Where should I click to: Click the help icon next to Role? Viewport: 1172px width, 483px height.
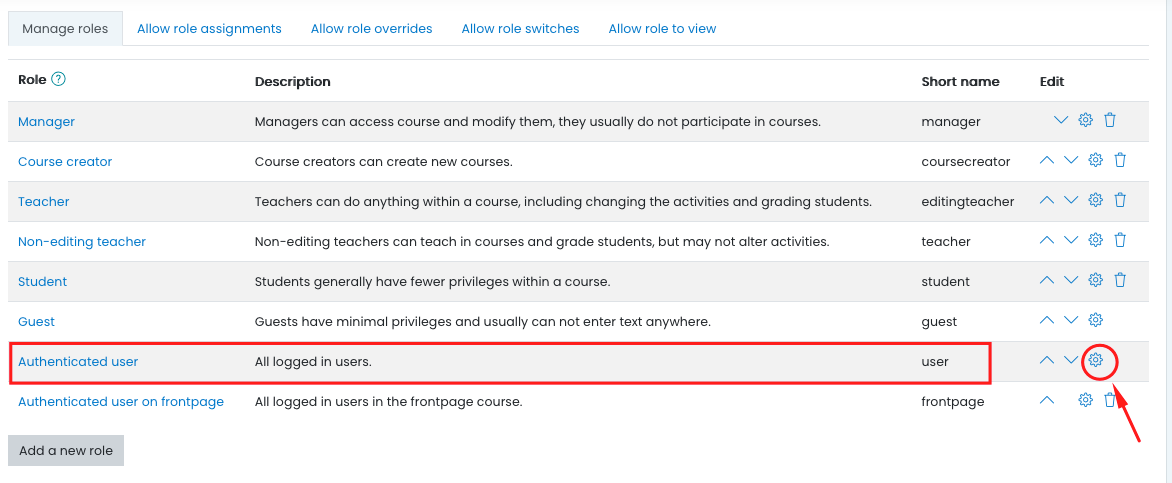coord(58,80)
